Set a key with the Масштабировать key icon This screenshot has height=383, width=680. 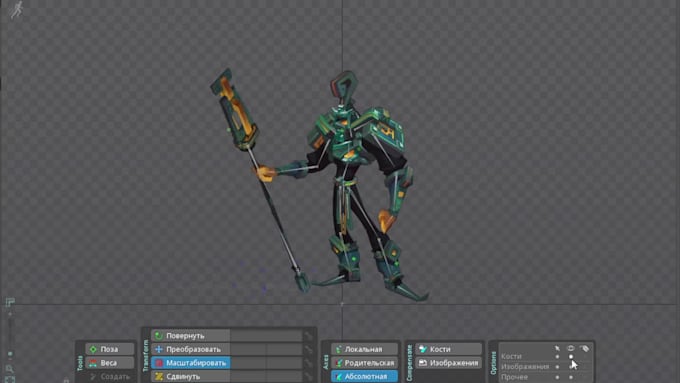coord(308,363)
